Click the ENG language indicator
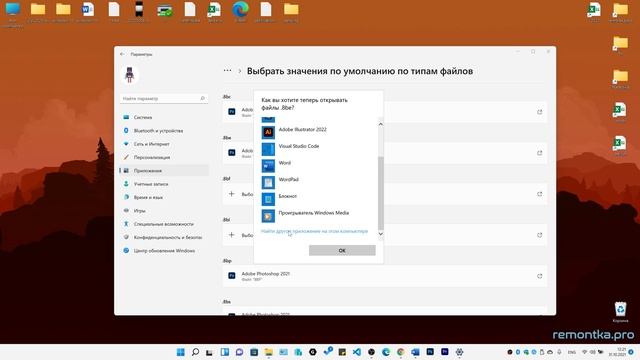Screen dimensions: 640x360 pos(572,352)
